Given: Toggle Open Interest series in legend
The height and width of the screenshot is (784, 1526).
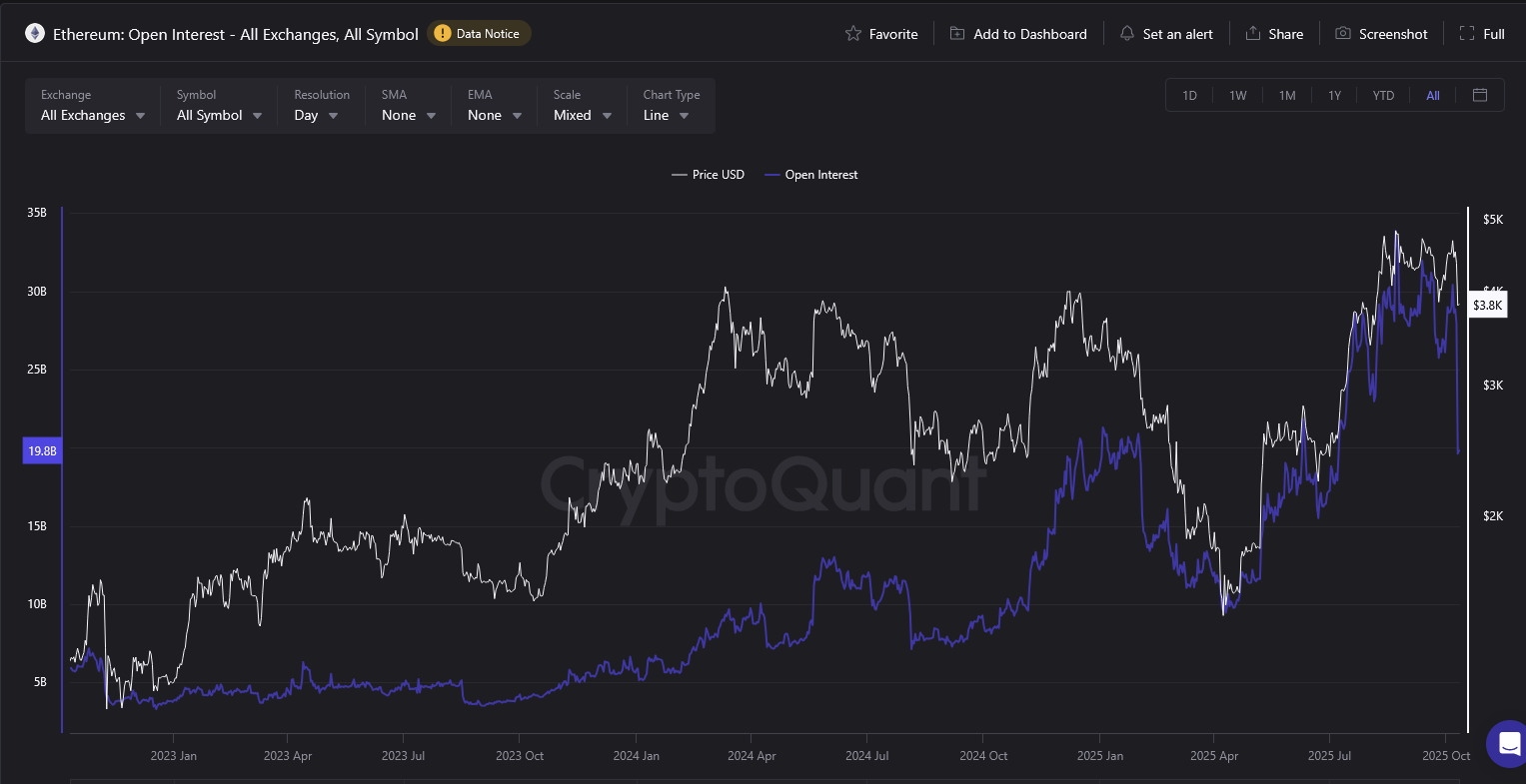Looking at the screenshot, I should 811,175.
